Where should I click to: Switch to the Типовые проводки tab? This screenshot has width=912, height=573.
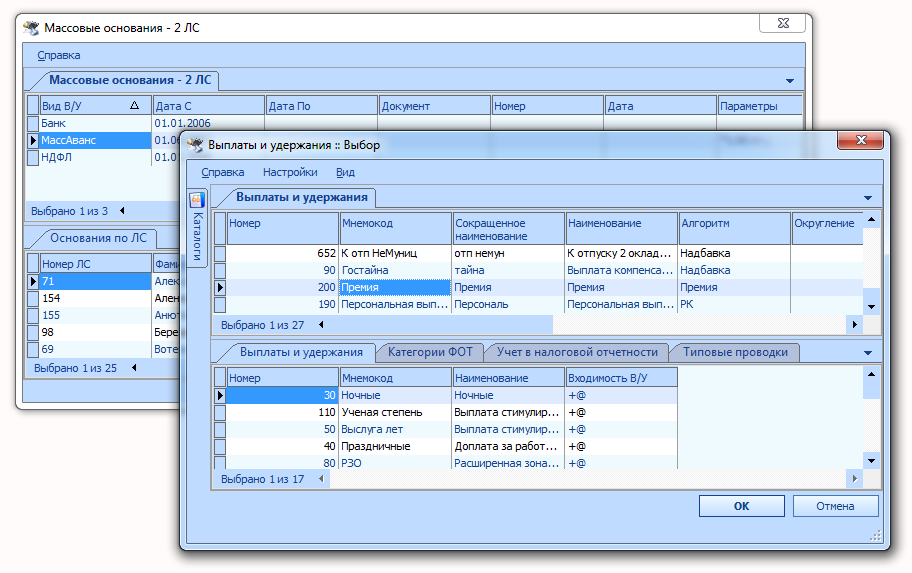click(735, 352)
